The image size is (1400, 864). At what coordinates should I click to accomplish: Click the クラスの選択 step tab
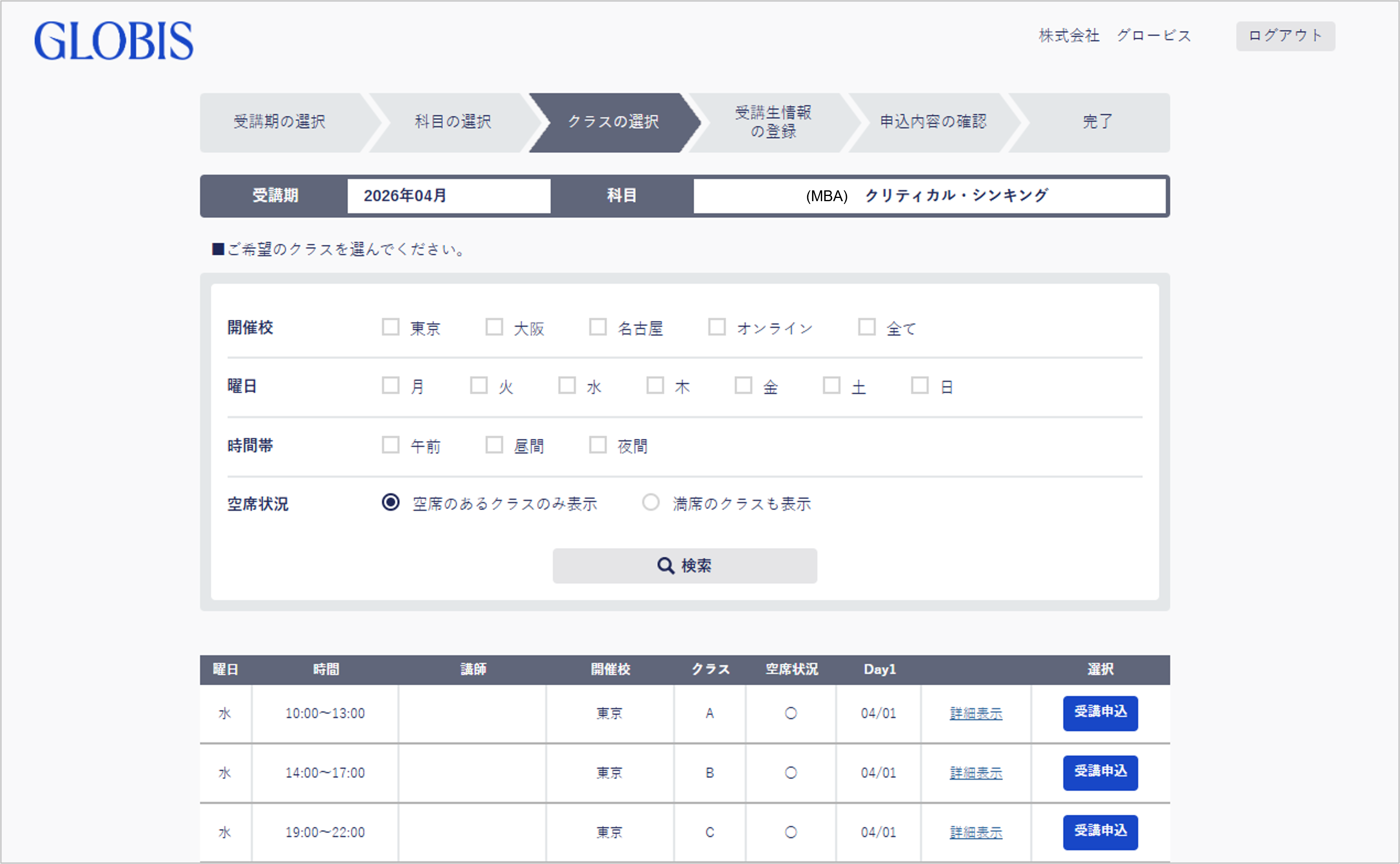pos(612,122)
